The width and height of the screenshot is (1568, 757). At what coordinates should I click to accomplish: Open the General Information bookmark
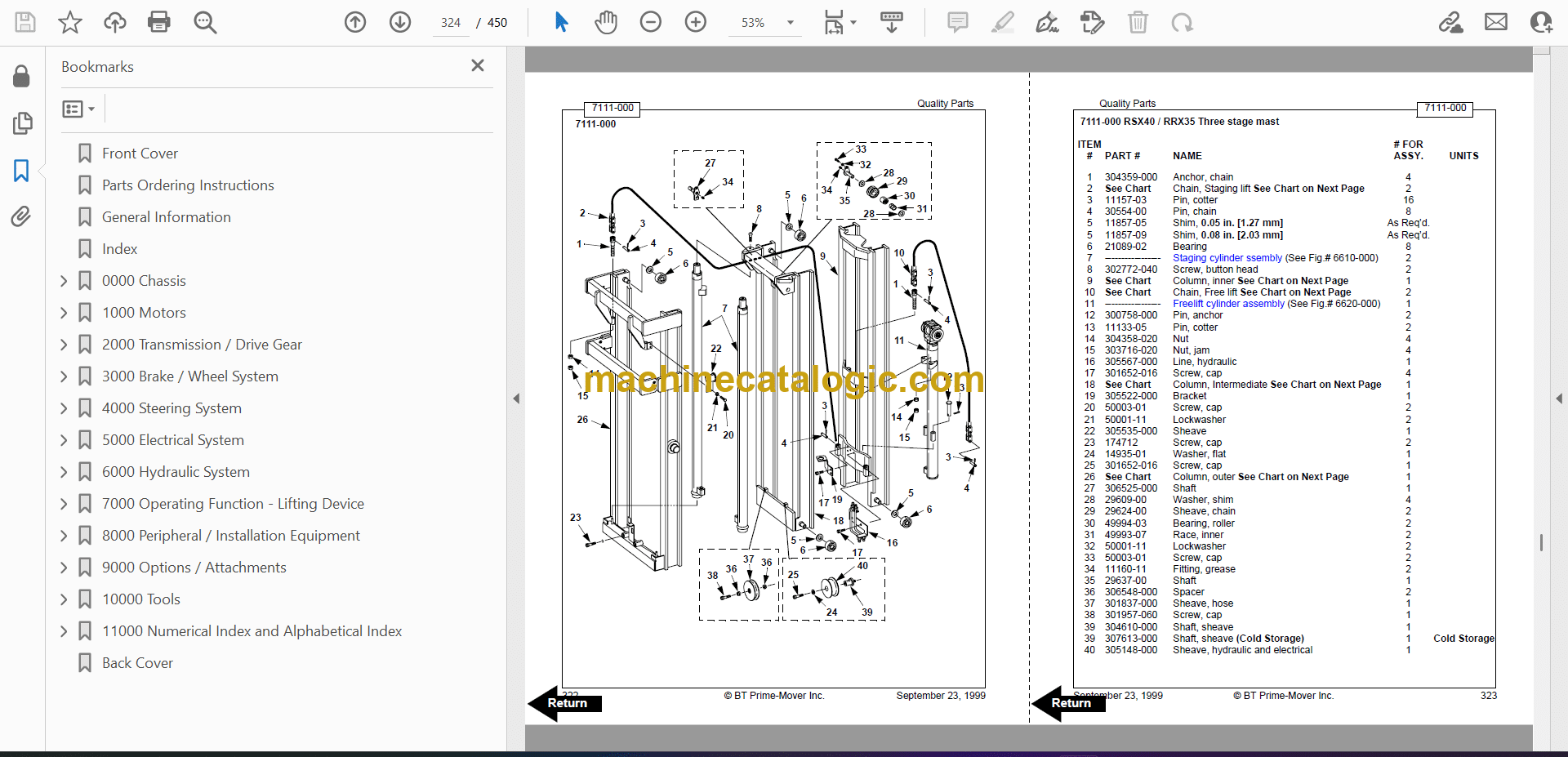click(167, 217)
